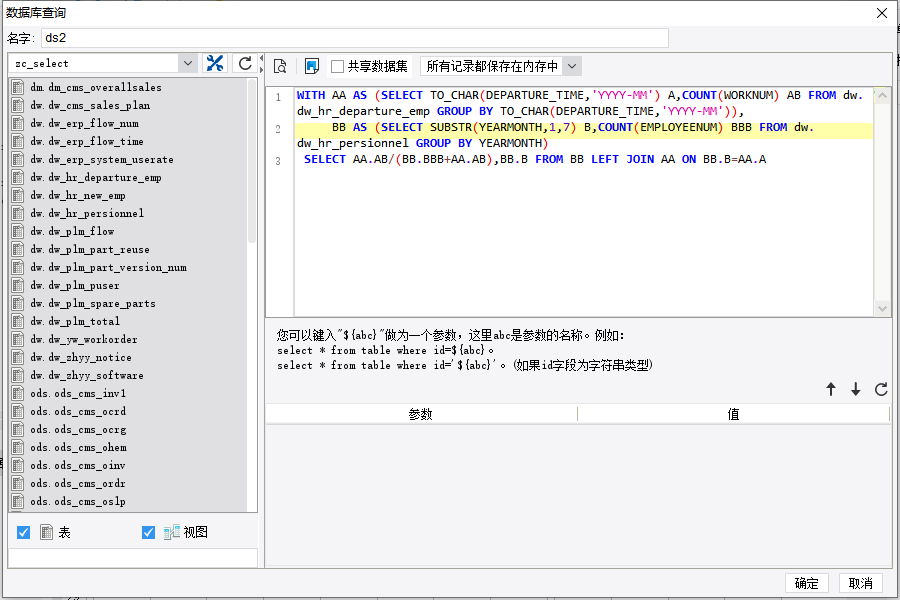Select dw.dw_hr_new_emp table
This screenshot has width=900, height=600.
click(77, 196)
